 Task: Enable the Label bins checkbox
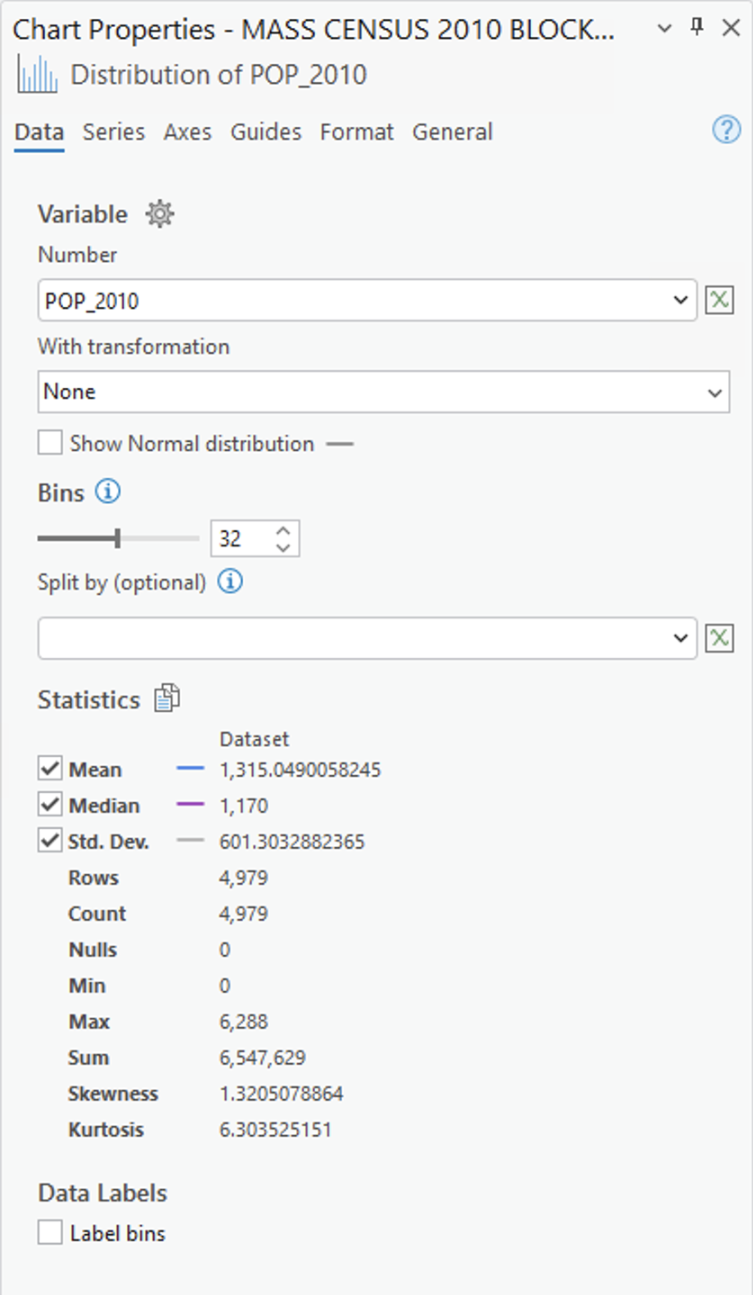50,1233
